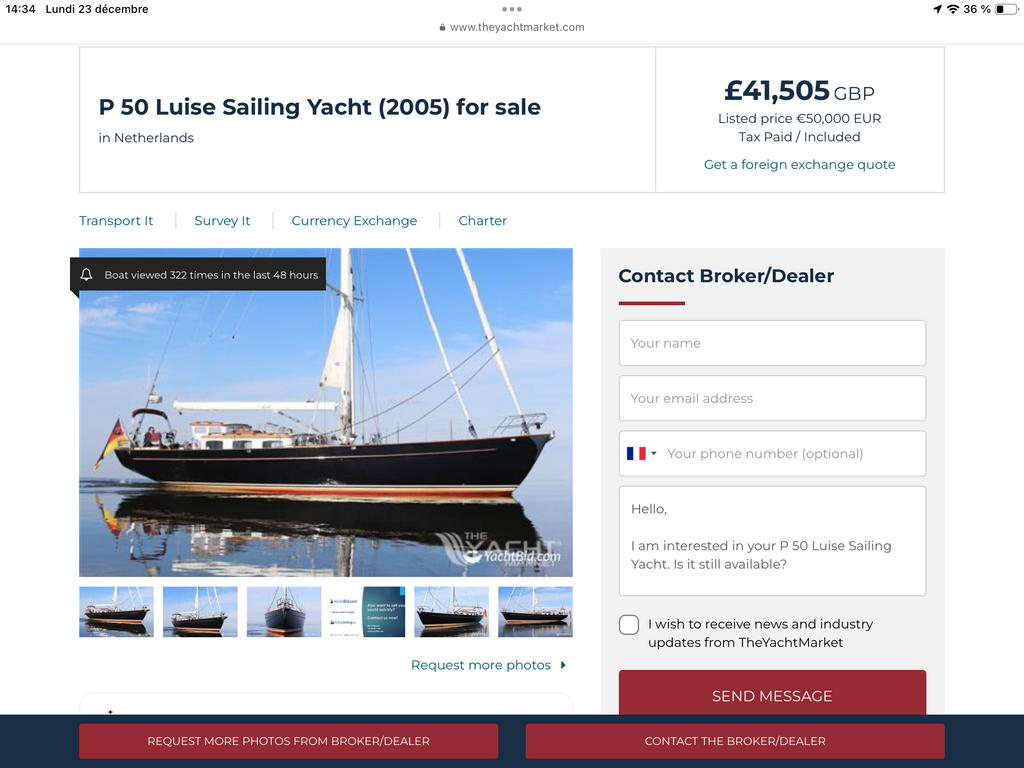
Task: Click Get a foreign exchange quote
Action: point(799,165)
